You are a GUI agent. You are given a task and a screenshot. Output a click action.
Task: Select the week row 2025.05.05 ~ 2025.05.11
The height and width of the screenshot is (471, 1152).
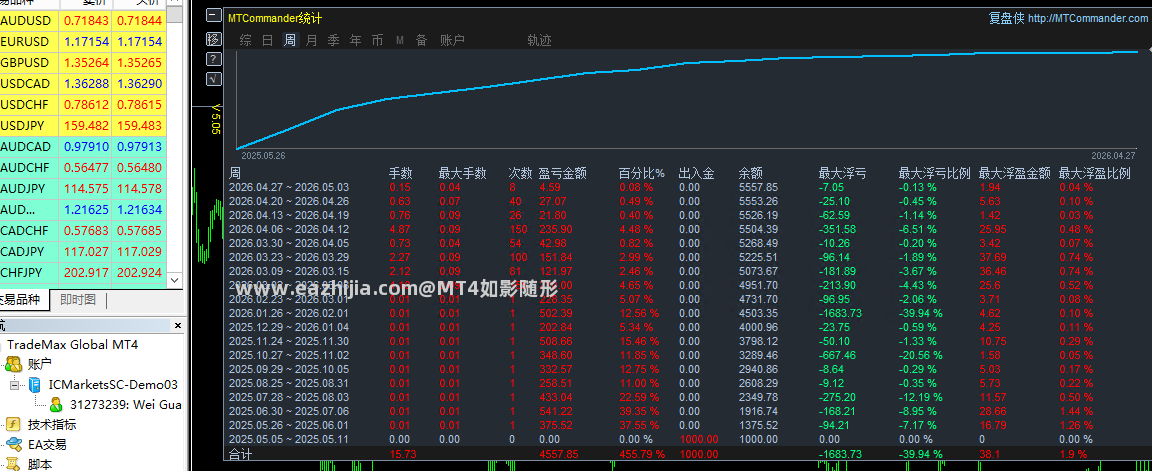(686, 439)
